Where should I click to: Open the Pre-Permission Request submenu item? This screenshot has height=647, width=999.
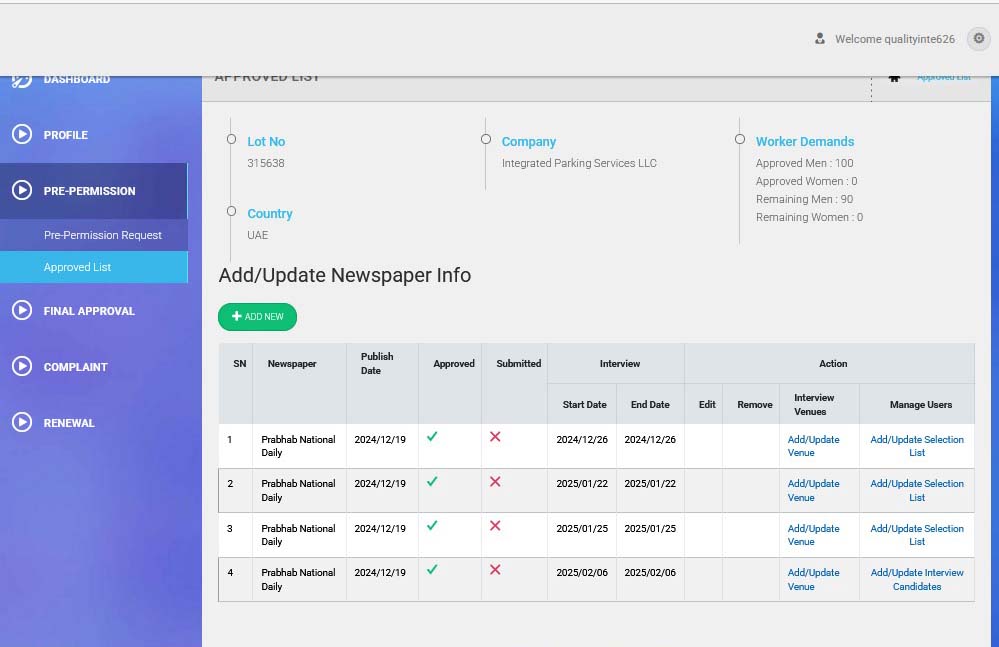[x=103, y=235]
